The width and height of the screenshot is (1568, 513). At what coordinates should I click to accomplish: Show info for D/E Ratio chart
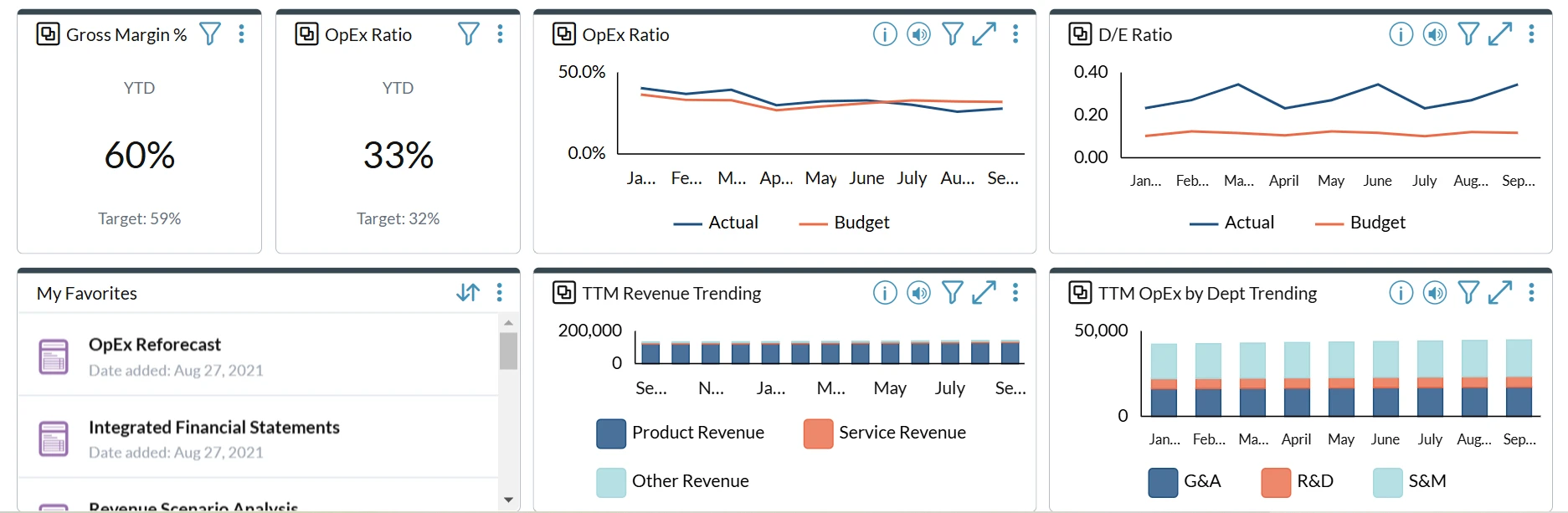pos(1401,34)
